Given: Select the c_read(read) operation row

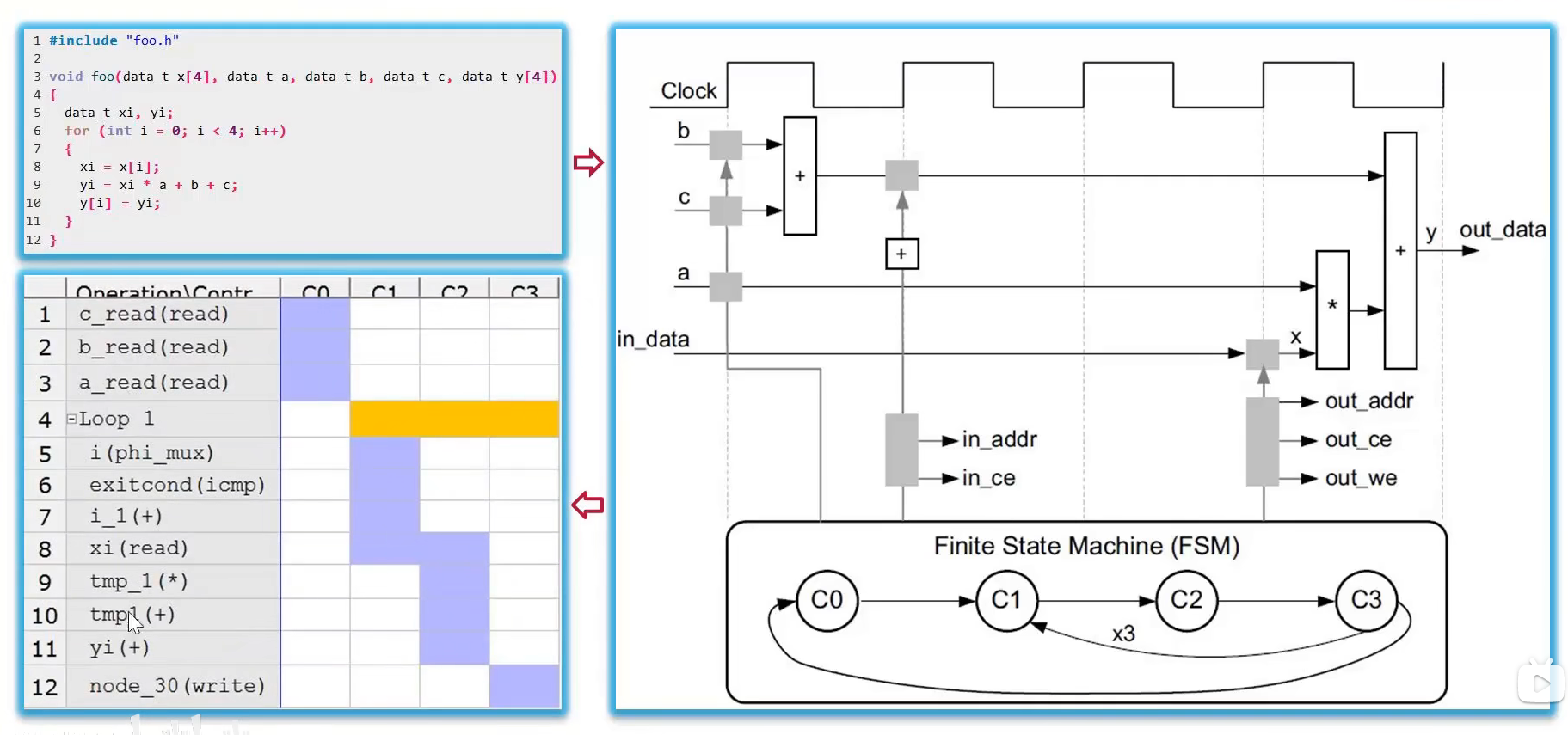Looking at the screenshot, I should (x=154, y=314).
